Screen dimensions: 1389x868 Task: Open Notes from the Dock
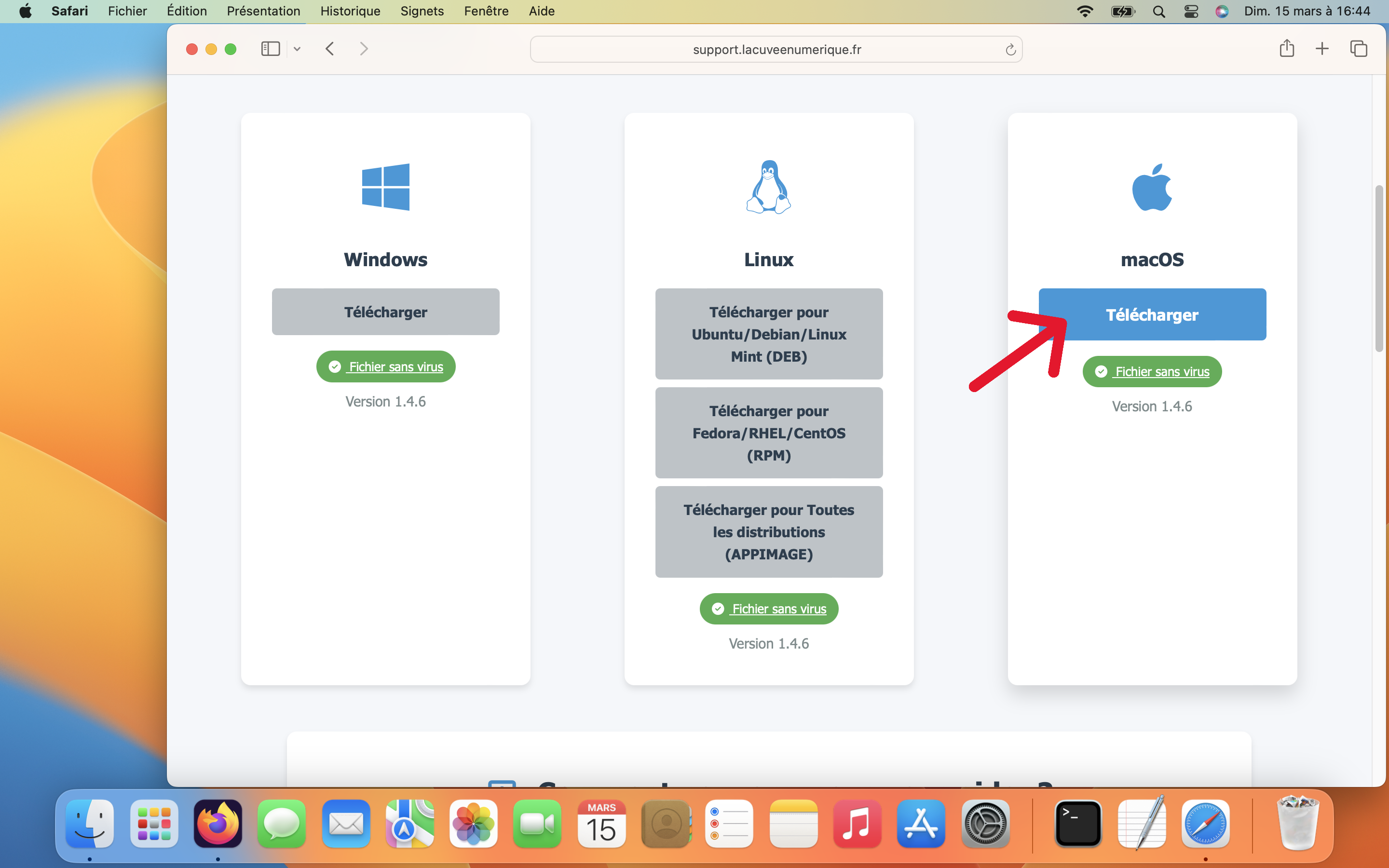coord(793,824)
